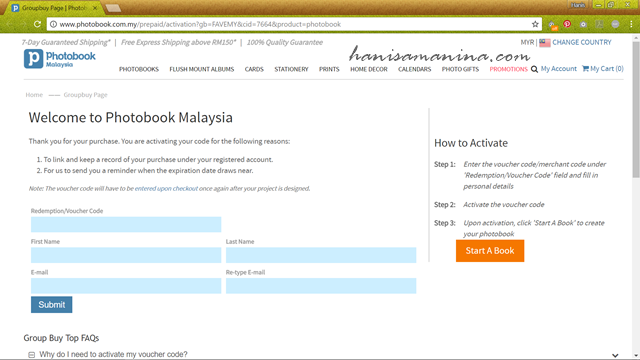The width and height of the screenshot is (640, 360).
Task: Submit the voucher activation form
Action: 51,304
